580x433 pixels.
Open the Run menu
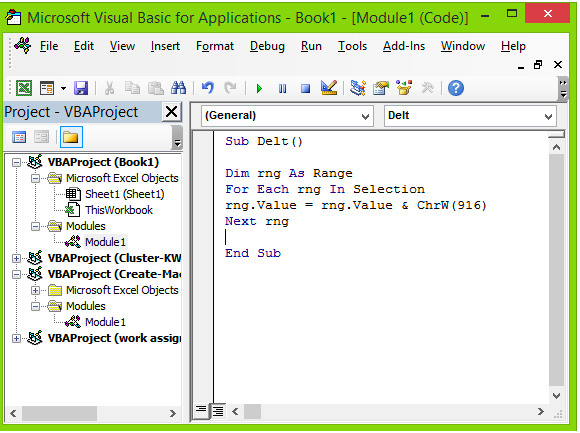pos(311,46)
